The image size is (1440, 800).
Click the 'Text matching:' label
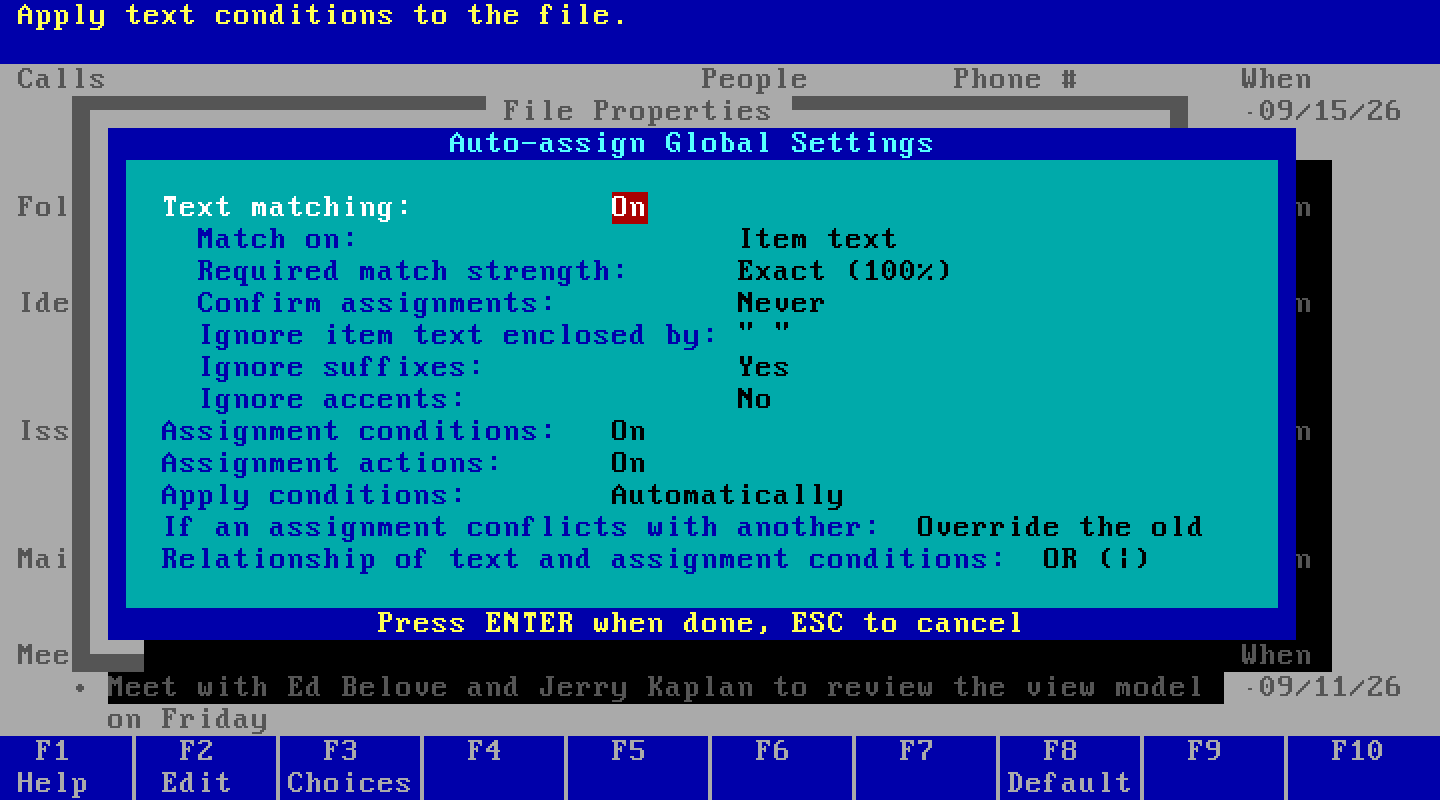[287, 207]
